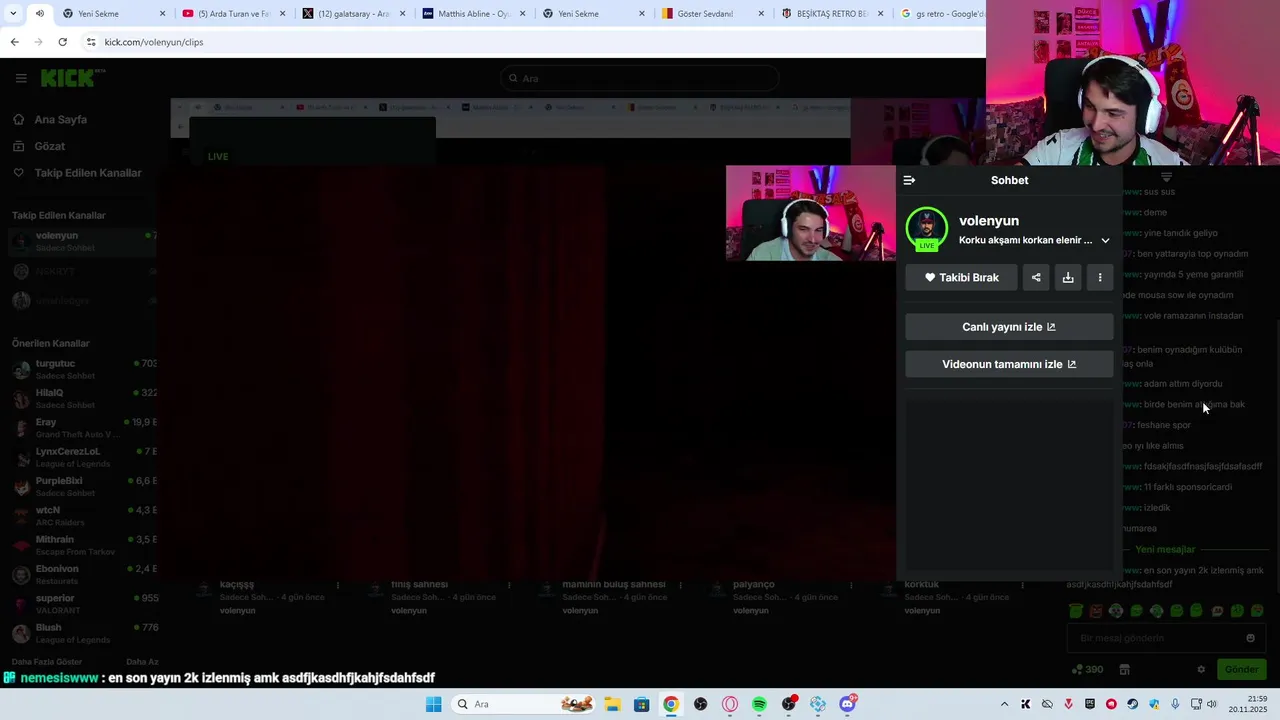The image size is (1280, 720).
Task: Select volenyun in followed channels list
Action: (83, 241)
